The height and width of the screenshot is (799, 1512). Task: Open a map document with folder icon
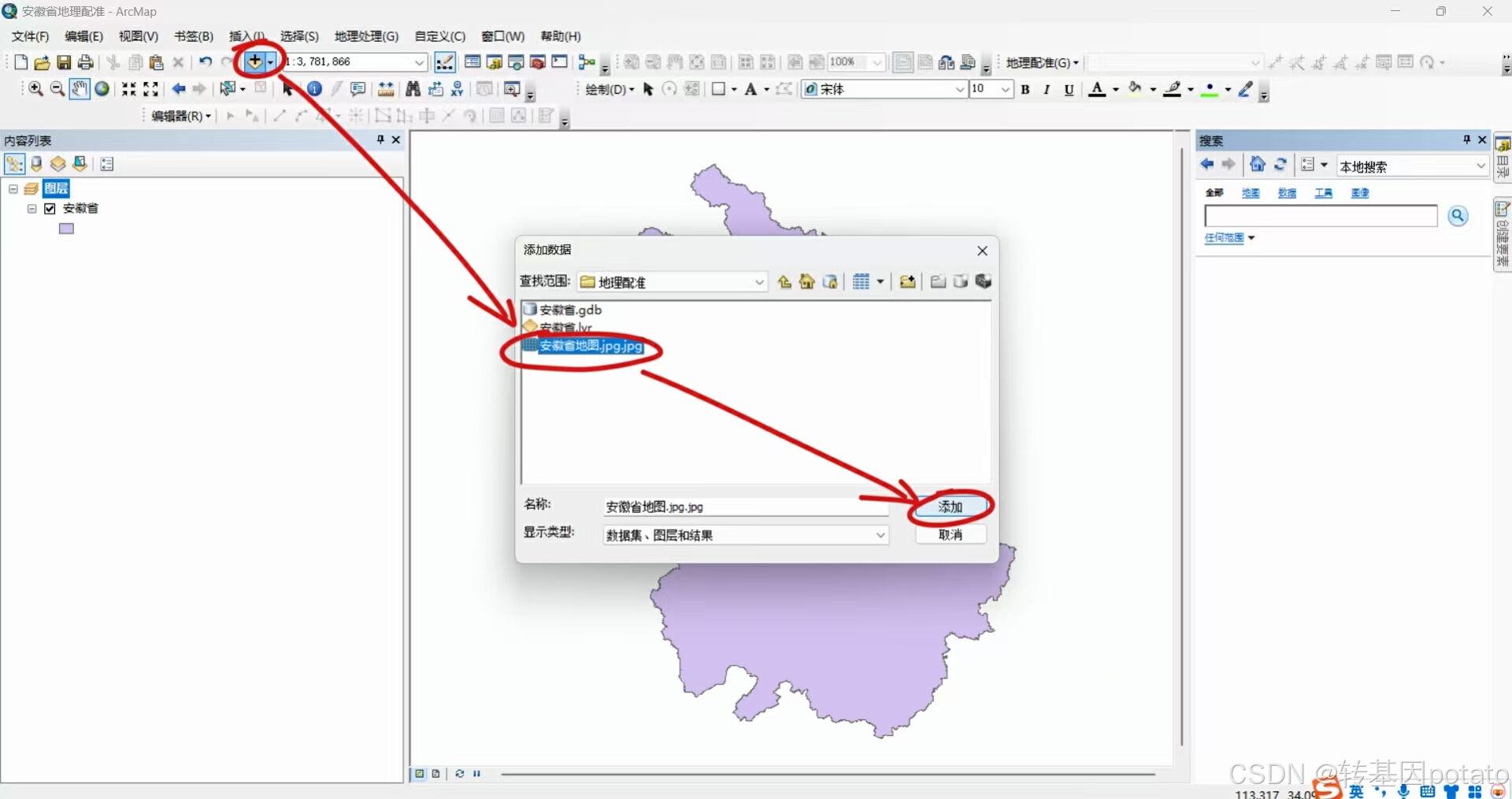click(42, 62)
